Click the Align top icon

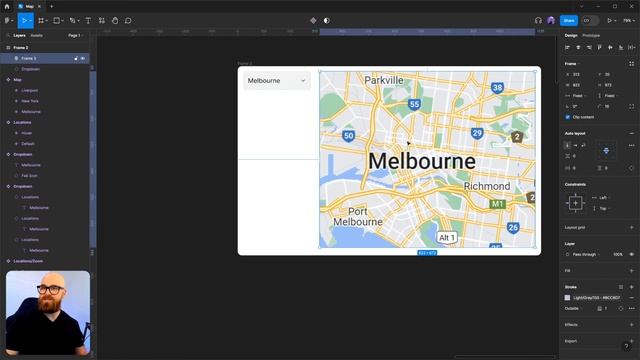point(600,47)
